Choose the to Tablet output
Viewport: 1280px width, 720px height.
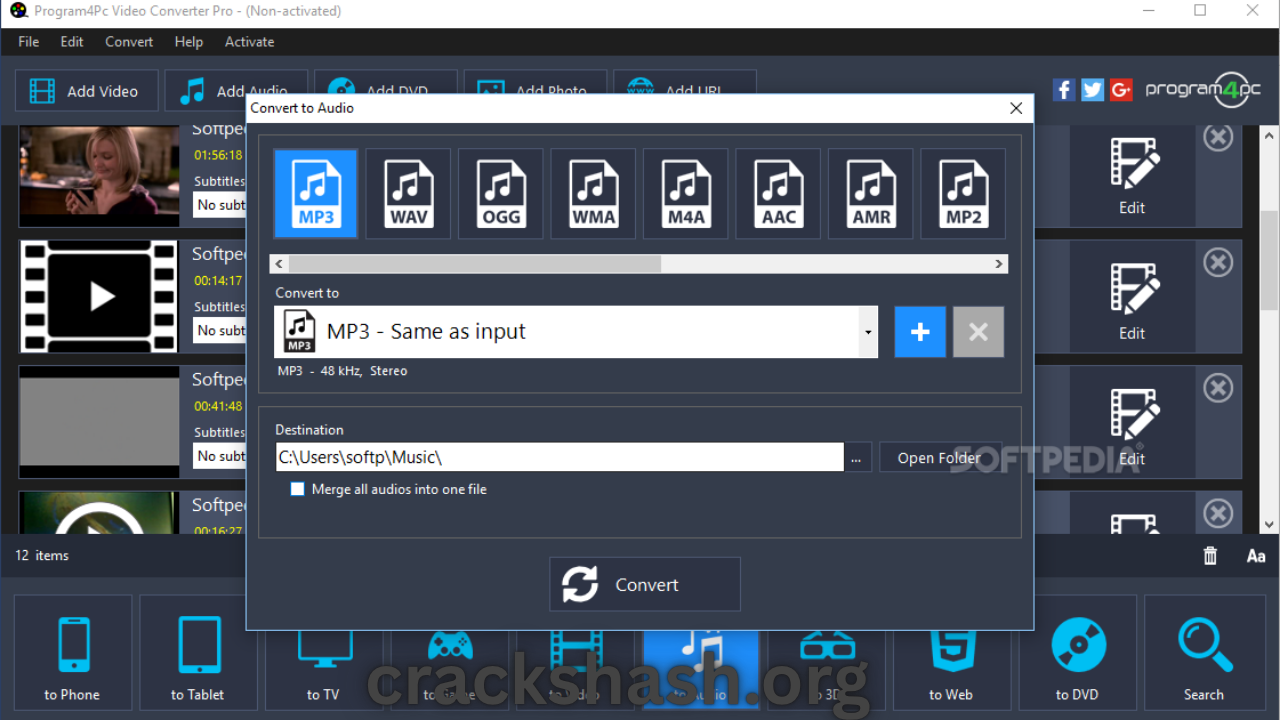click(x=197, y=652)
